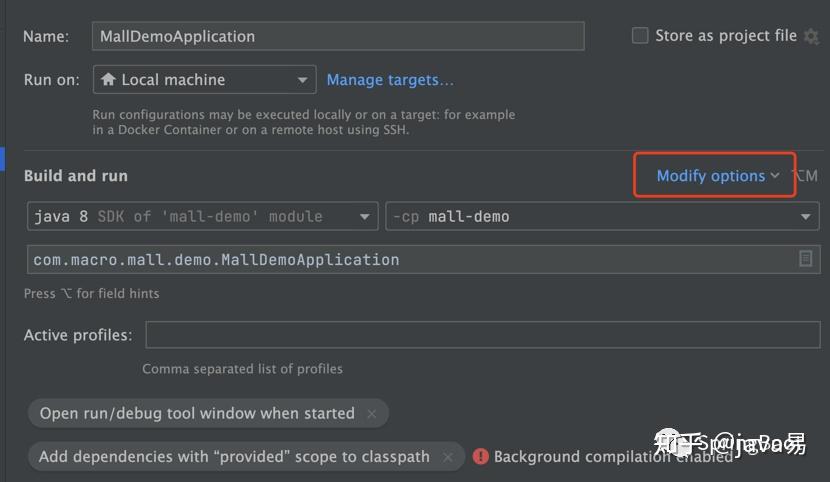Remove the 'Open run/debug tool window' option chip
830x482 pixels.
pos(372,413)
